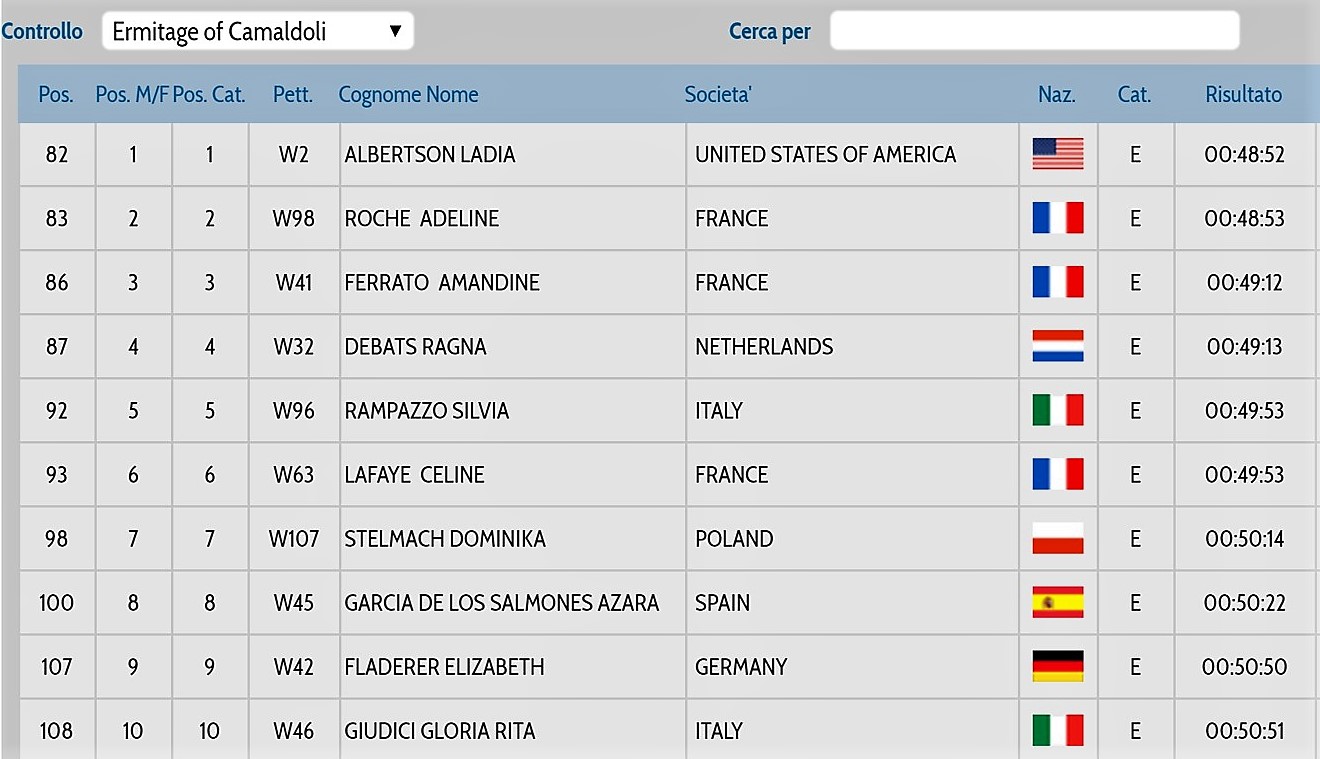Sort by the Cognome Nome column header
This screenshot has width=1320, height=759.
(x=408, y=95)
